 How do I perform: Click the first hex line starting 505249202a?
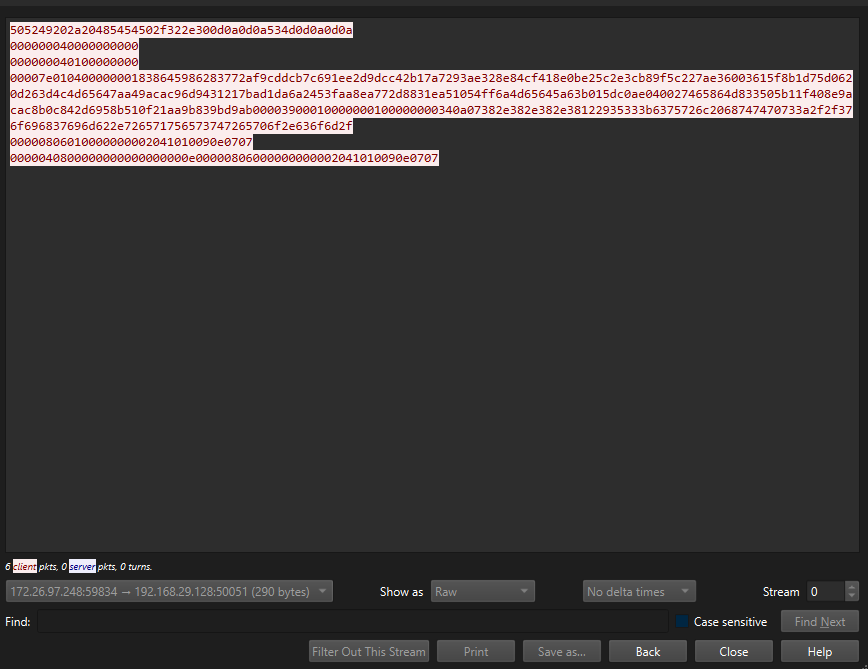click(x=181, y=30)
